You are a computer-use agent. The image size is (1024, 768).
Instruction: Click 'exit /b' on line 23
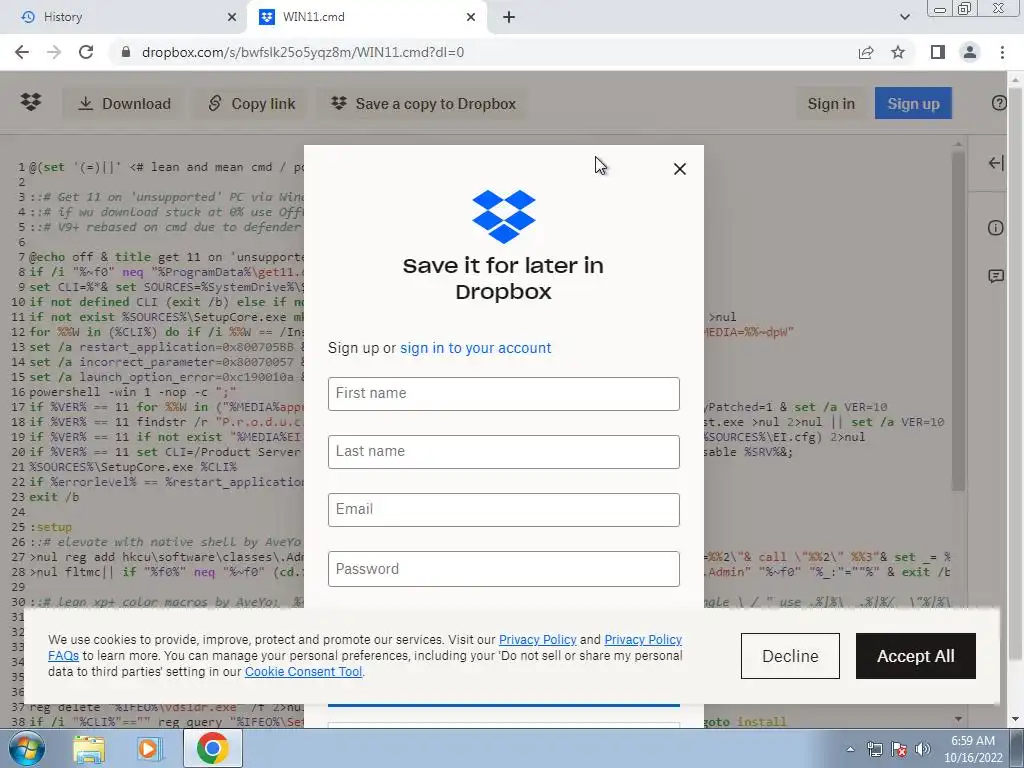click(54, 497)
